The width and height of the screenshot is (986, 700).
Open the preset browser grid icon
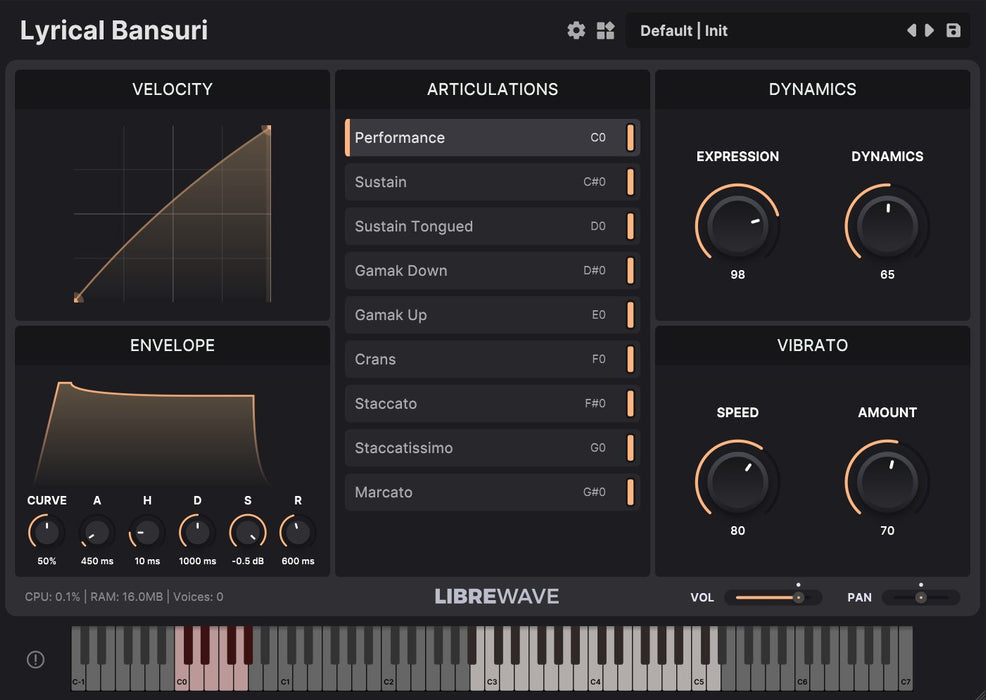click(x=605, y=31)
